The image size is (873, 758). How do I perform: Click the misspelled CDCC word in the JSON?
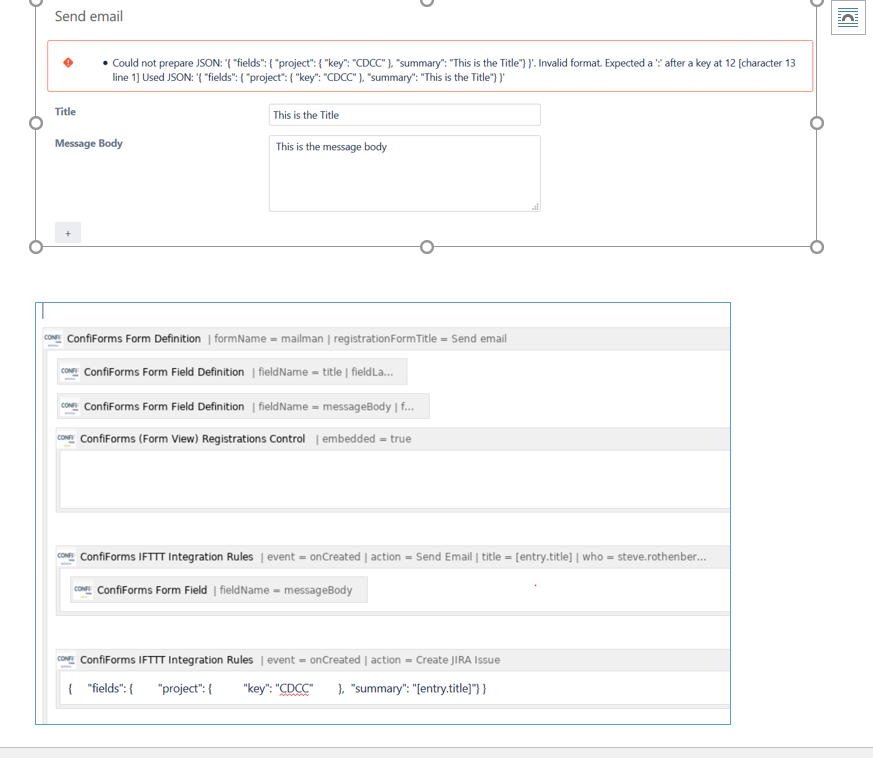pos(297,688)
